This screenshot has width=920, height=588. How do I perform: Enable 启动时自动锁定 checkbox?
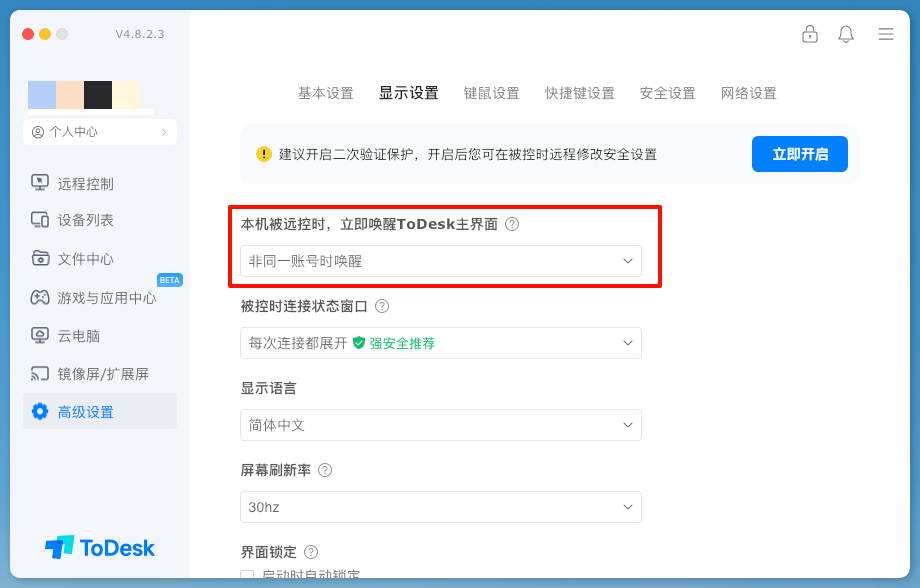tap(247, 576)
